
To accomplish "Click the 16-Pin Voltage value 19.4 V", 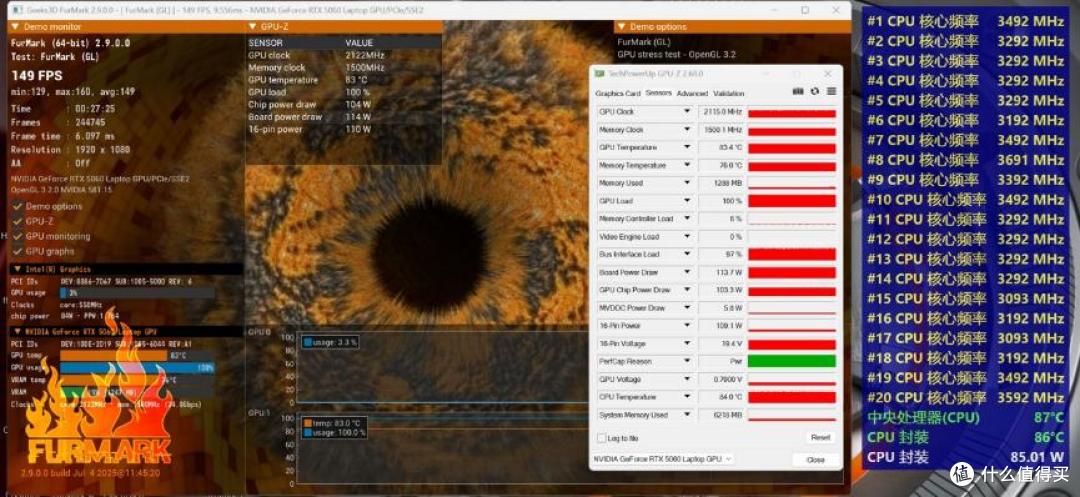I will pos(721,343).
